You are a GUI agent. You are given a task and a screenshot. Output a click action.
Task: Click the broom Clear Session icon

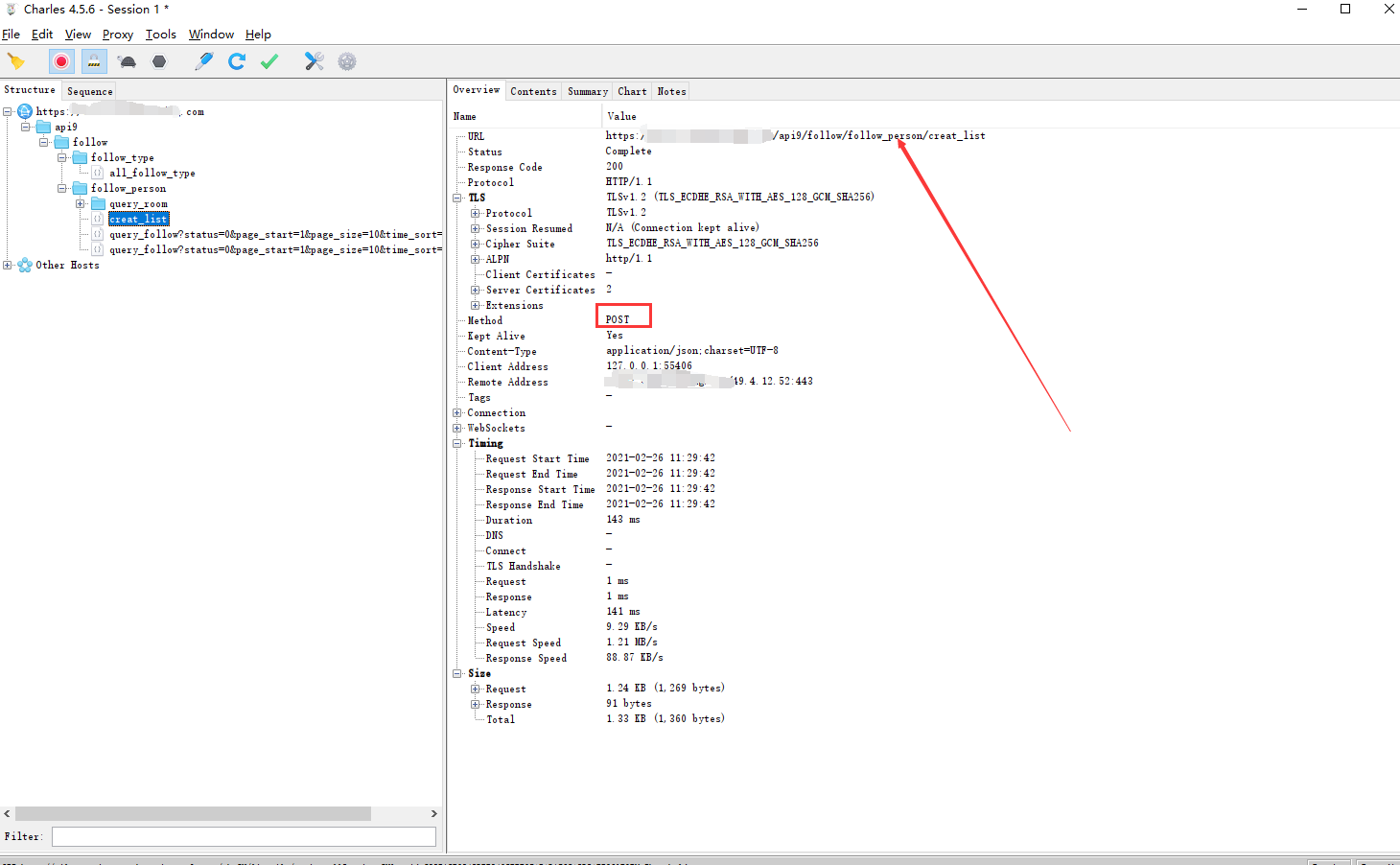15,61
